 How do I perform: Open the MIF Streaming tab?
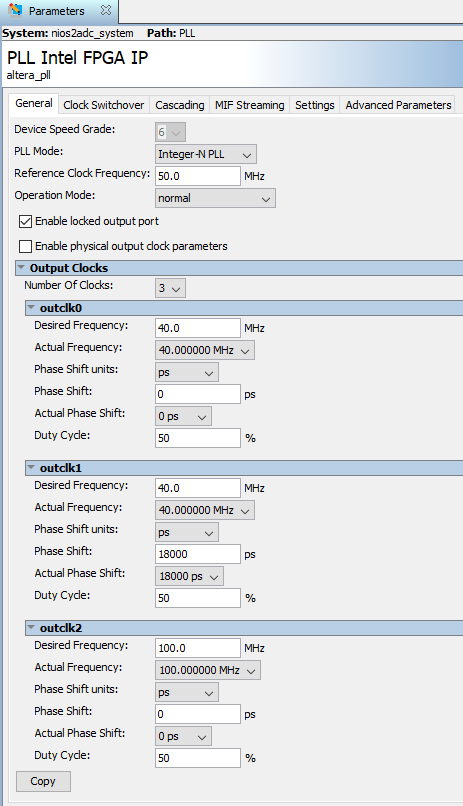point(249,105)
